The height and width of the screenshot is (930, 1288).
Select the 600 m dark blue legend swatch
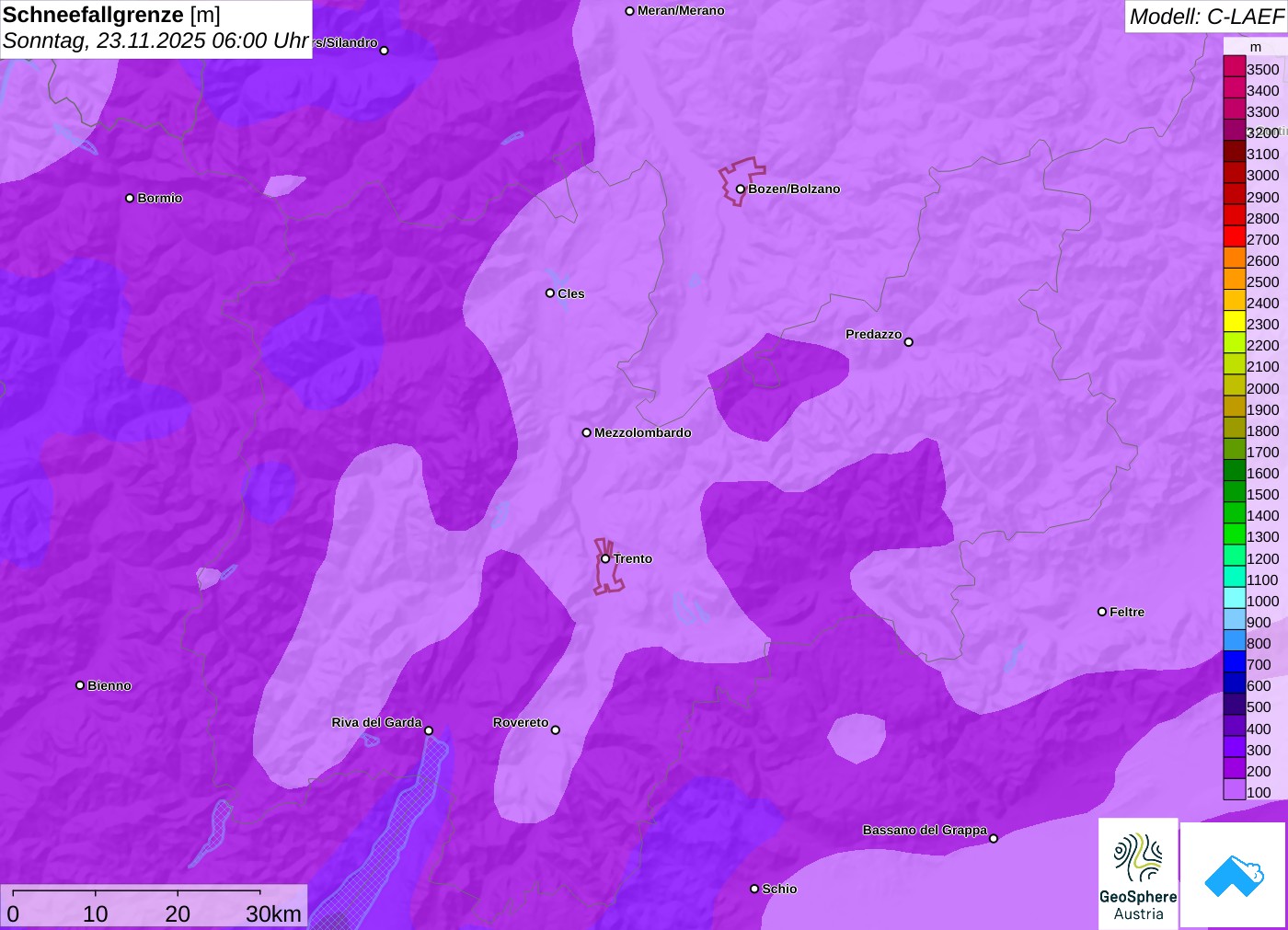point(1234,683)
